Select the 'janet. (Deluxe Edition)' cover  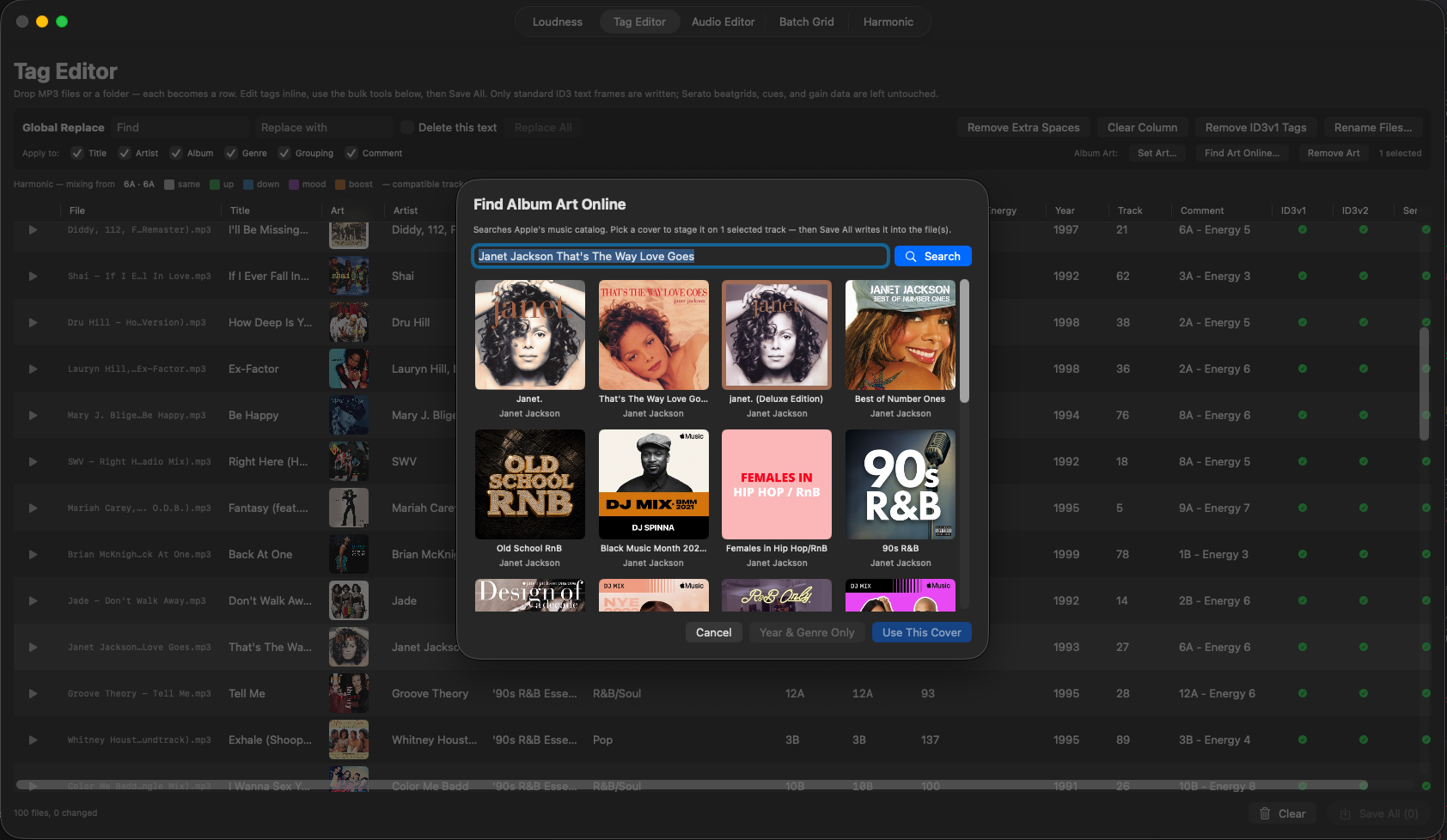777,335
